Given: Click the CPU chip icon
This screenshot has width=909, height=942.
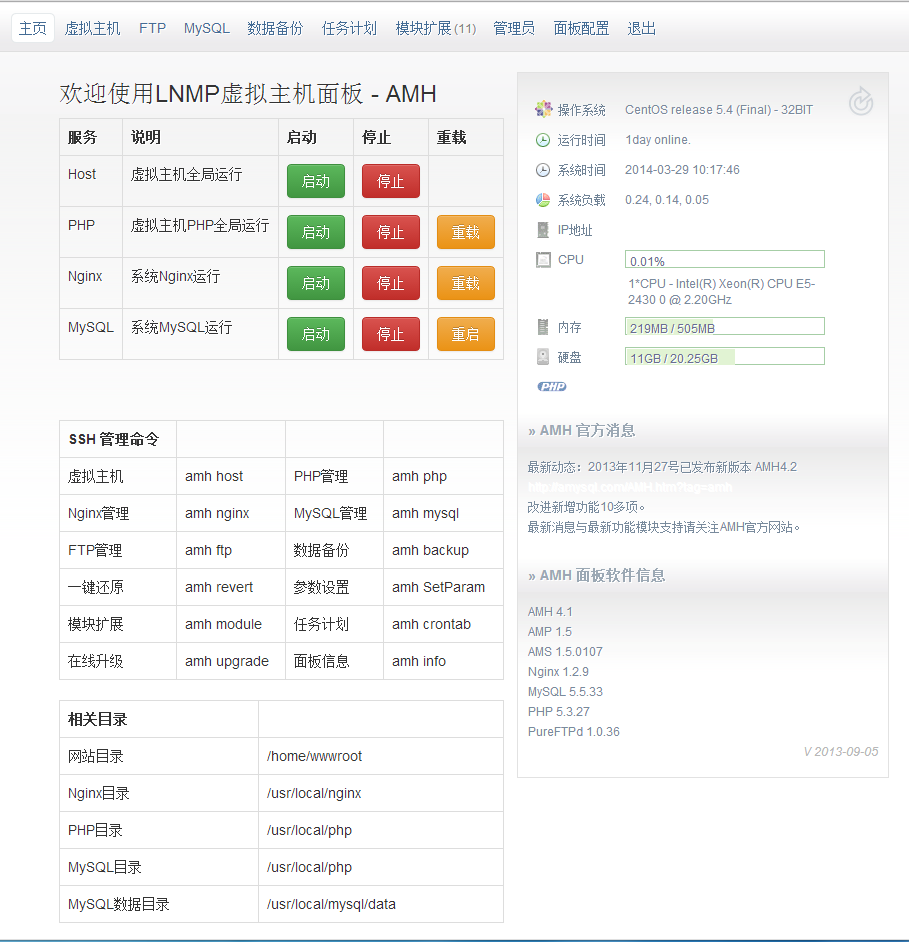Looking at the screenshot, I should pyautogui.click(x=543, y=260).
